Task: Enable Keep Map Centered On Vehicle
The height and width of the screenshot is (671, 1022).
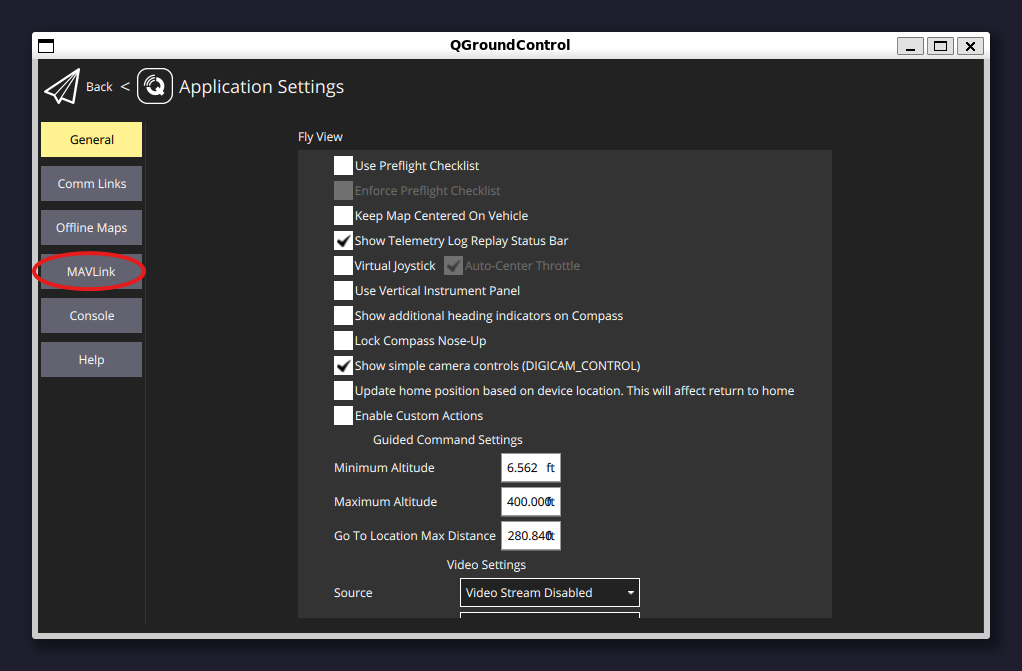Action: click(x=343, y=216)
